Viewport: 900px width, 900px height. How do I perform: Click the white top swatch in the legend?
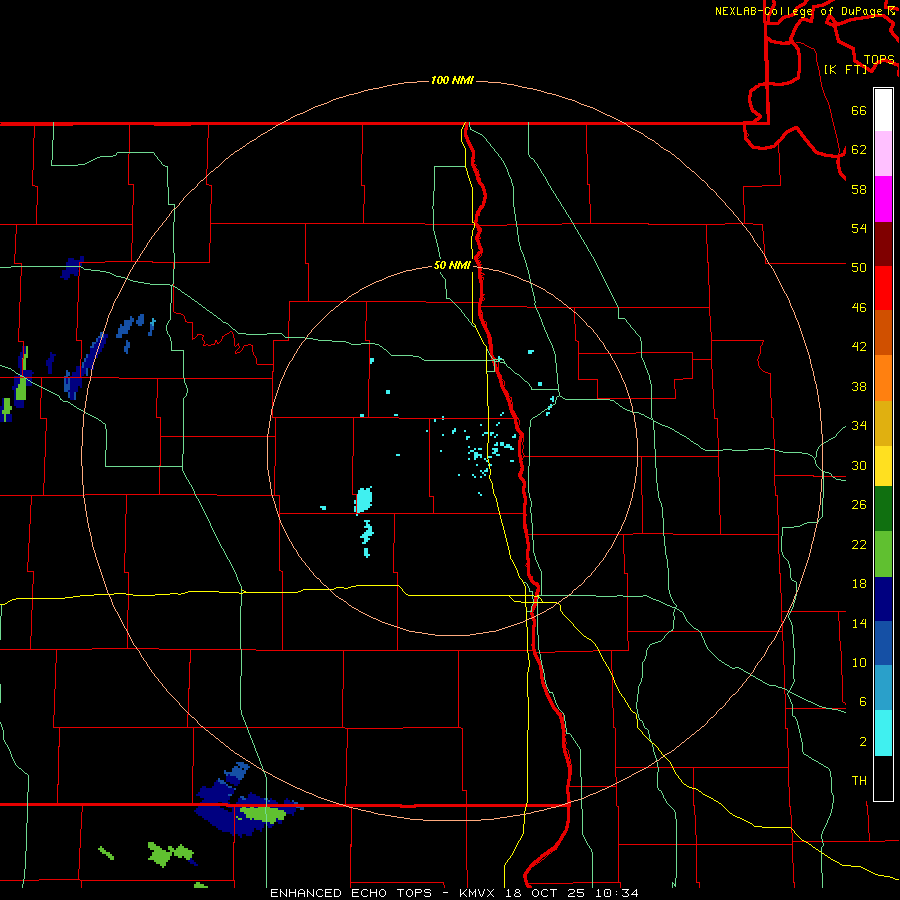883,110
